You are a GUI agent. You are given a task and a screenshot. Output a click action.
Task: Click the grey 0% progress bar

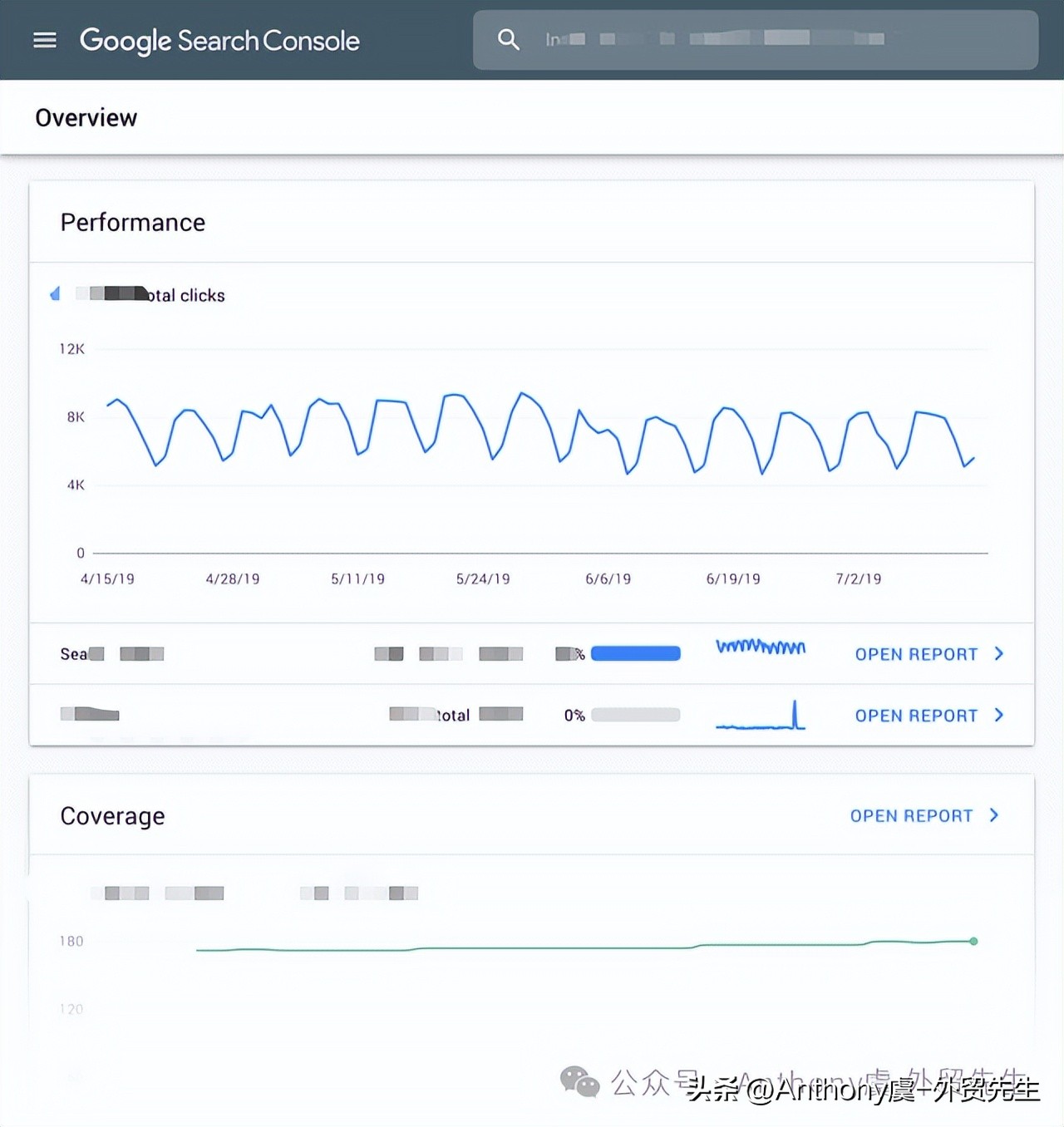[x=636, y=716]
